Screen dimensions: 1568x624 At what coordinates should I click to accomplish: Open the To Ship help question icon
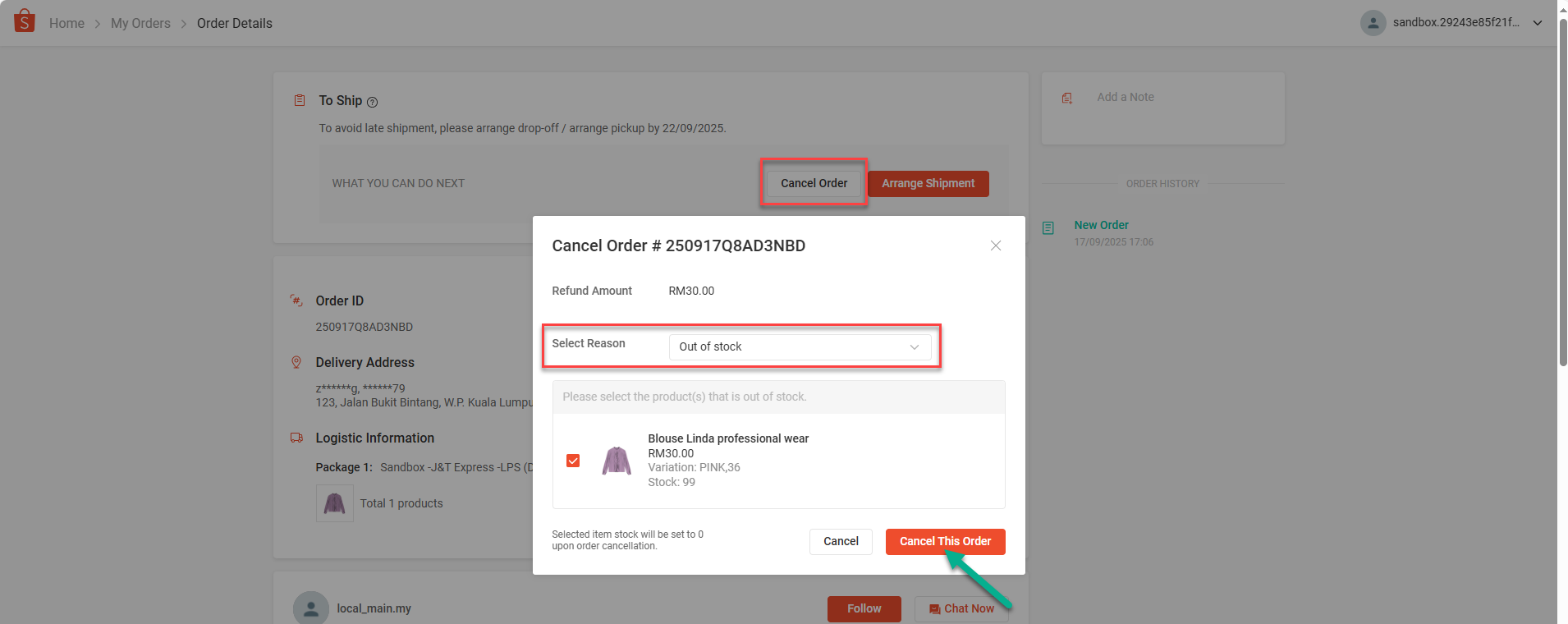coord(372,102)
